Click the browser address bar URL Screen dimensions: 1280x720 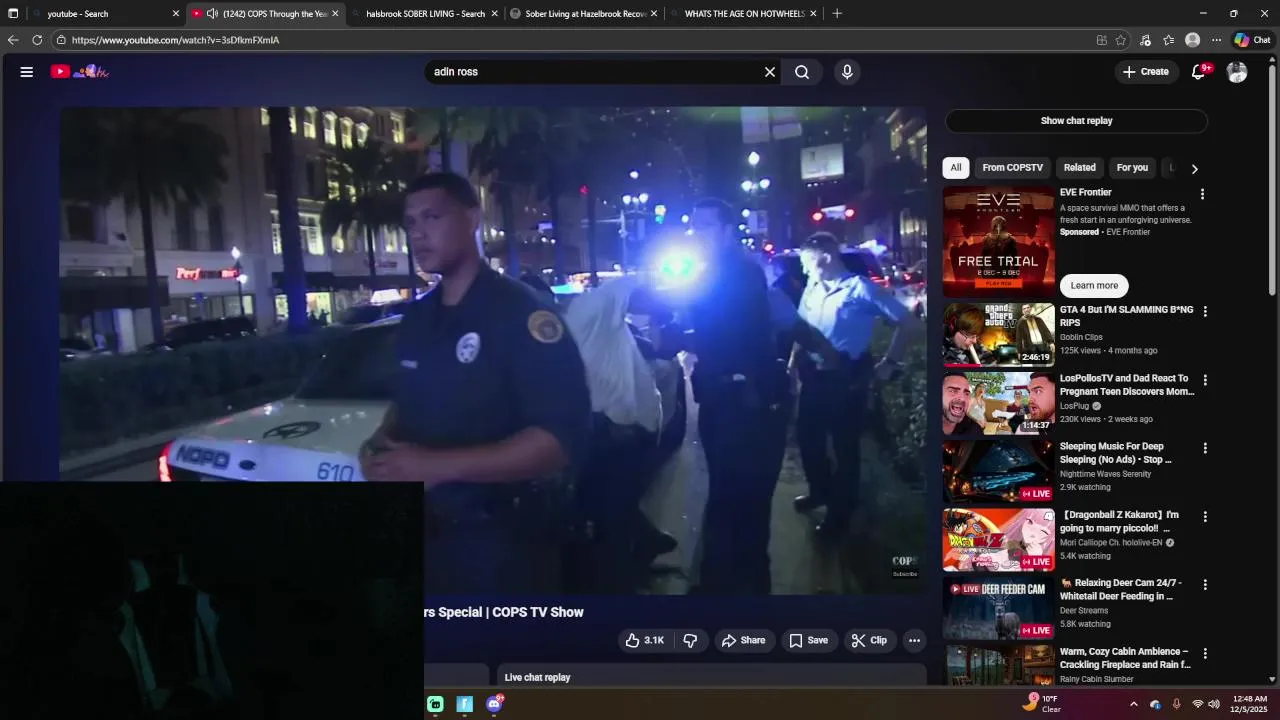[175, 40]
